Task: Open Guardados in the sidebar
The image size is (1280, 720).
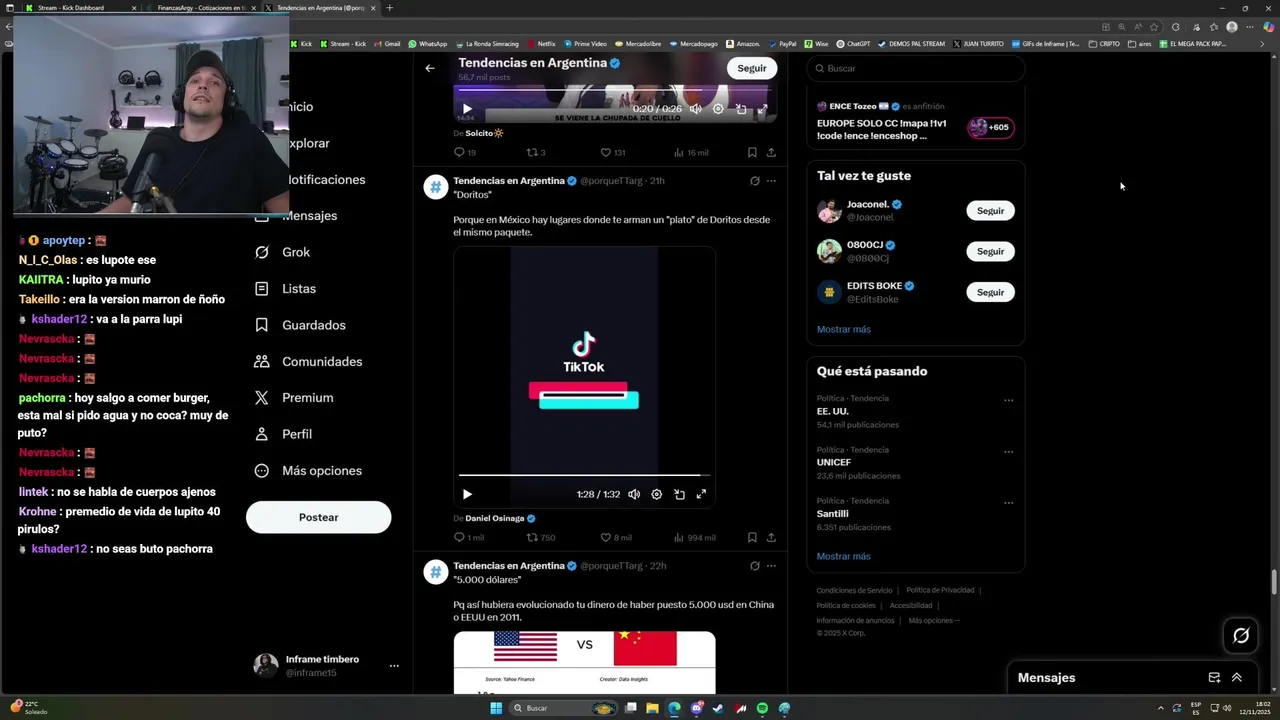Action: [x=301, y=325]
